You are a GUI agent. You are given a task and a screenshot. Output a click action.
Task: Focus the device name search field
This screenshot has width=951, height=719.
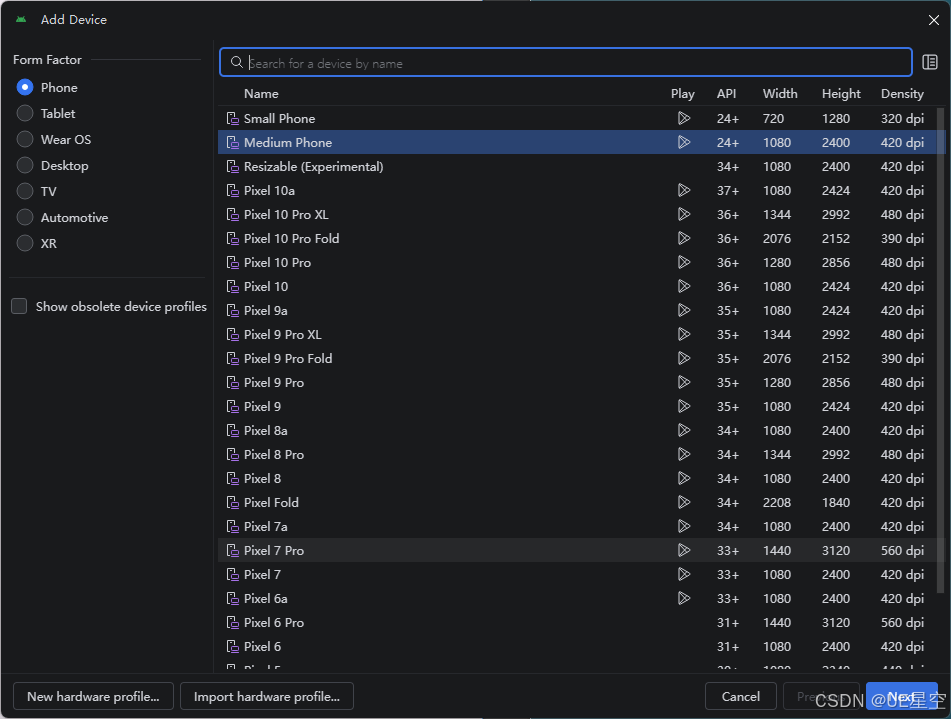click(565, 62)
